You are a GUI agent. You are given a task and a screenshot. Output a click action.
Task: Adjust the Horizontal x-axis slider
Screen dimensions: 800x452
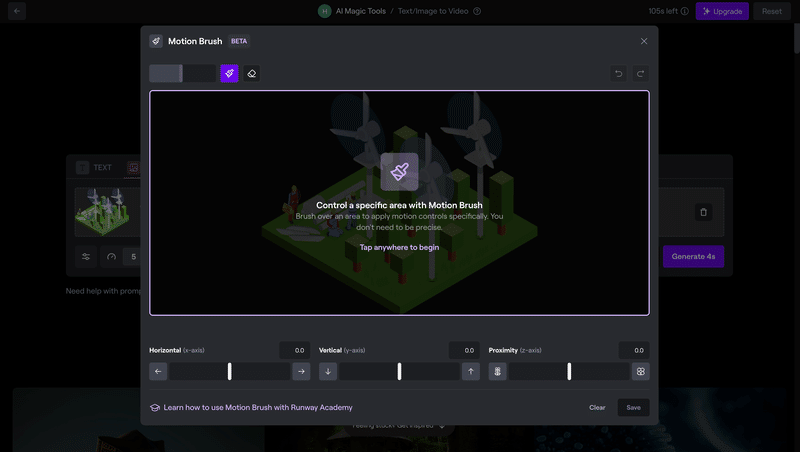(230, 371)
